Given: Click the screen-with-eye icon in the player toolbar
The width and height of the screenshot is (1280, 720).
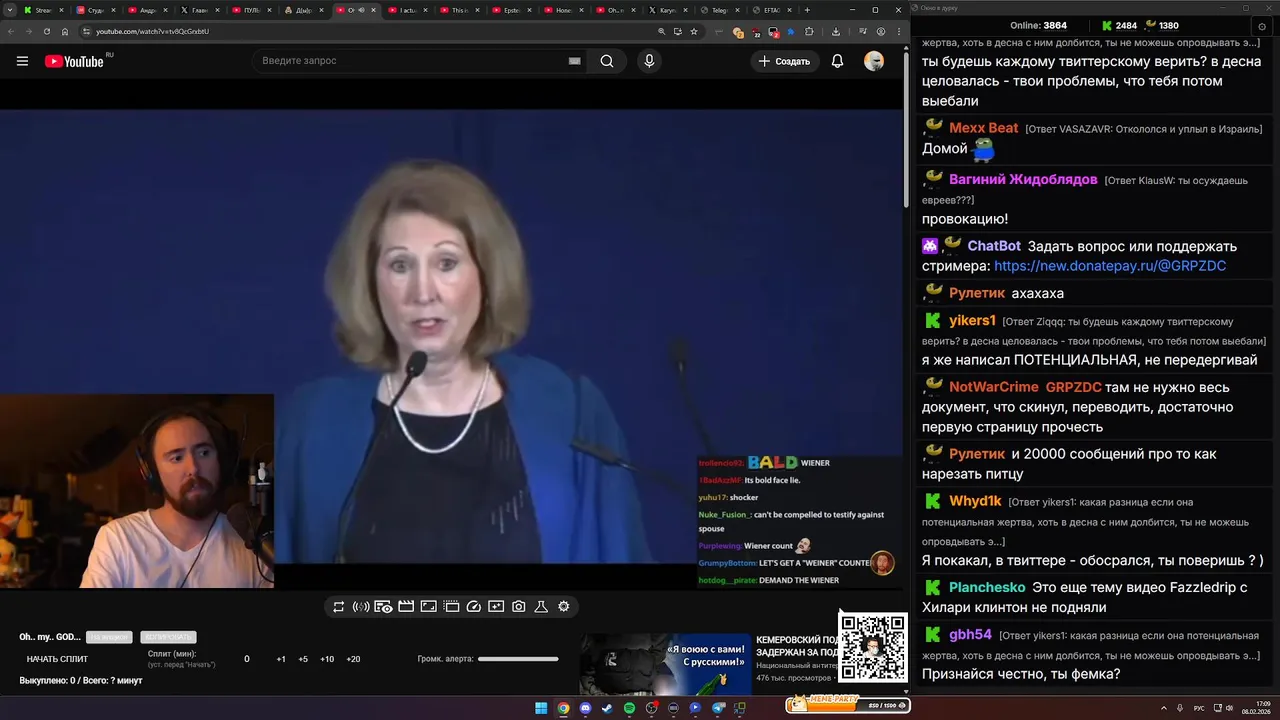Looking at the screenshot, I should click(x=383, y=606).
